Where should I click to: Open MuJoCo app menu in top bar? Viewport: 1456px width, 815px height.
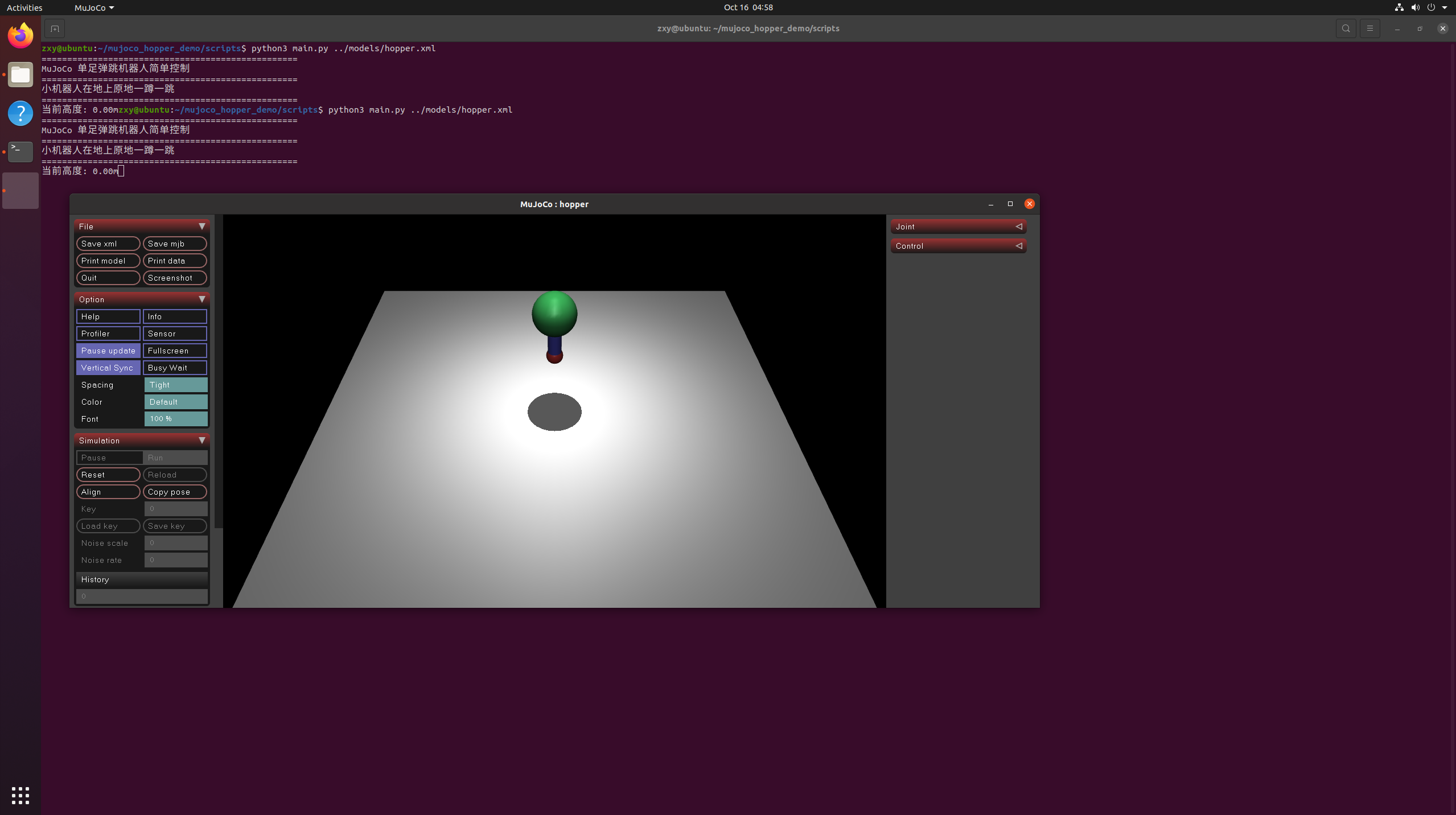[94, 7]
